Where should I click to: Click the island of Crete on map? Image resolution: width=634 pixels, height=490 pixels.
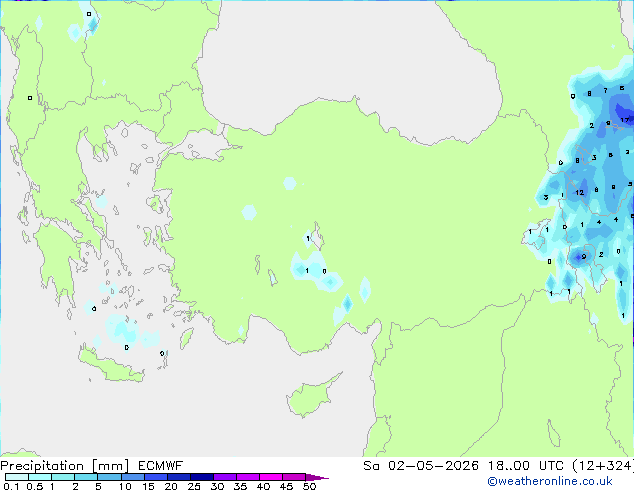click(x=111, y=365)
